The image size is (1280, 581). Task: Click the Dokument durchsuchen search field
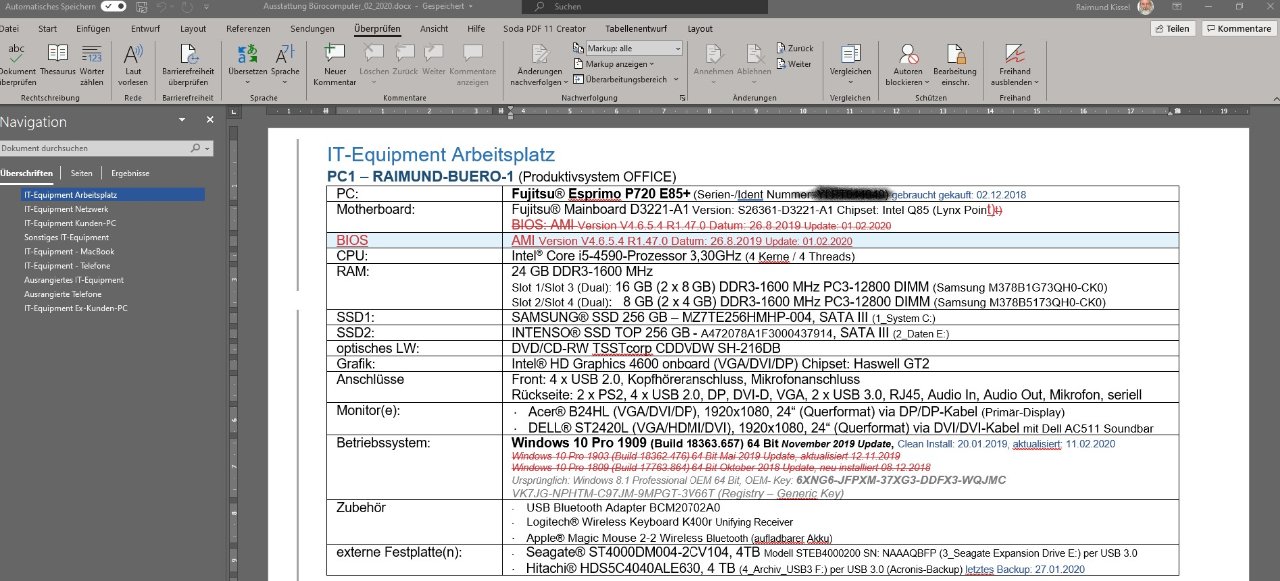(x=106, y=148)
